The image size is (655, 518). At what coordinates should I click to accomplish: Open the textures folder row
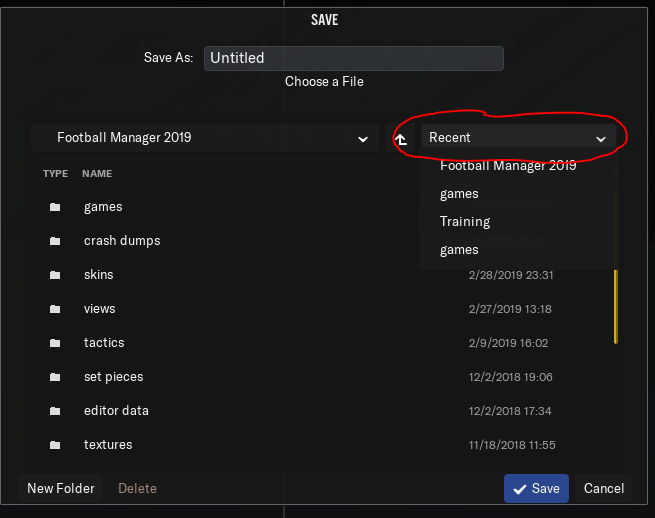click(108, 445)
